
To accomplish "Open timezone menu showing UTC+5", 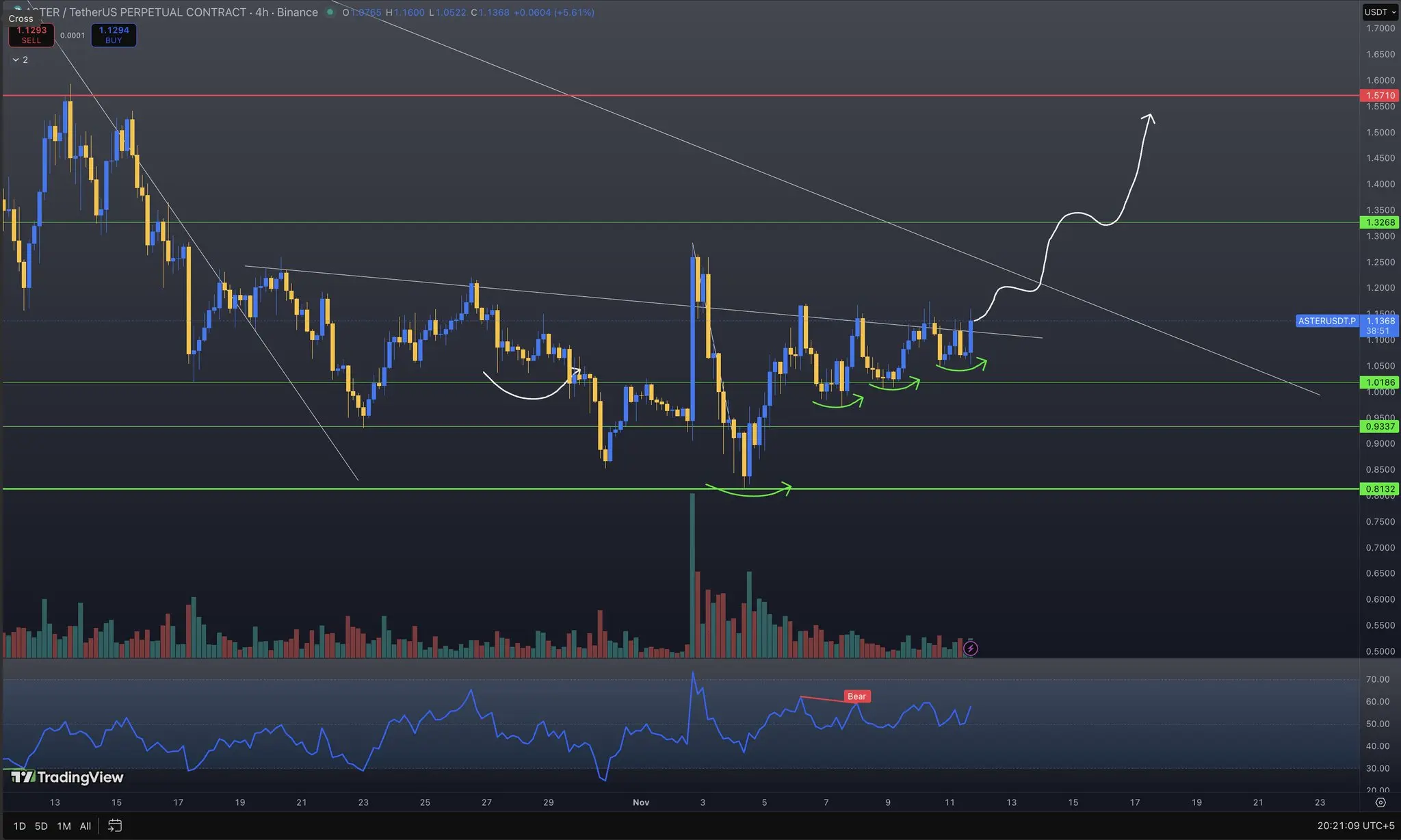I will tap(1356, 826).
